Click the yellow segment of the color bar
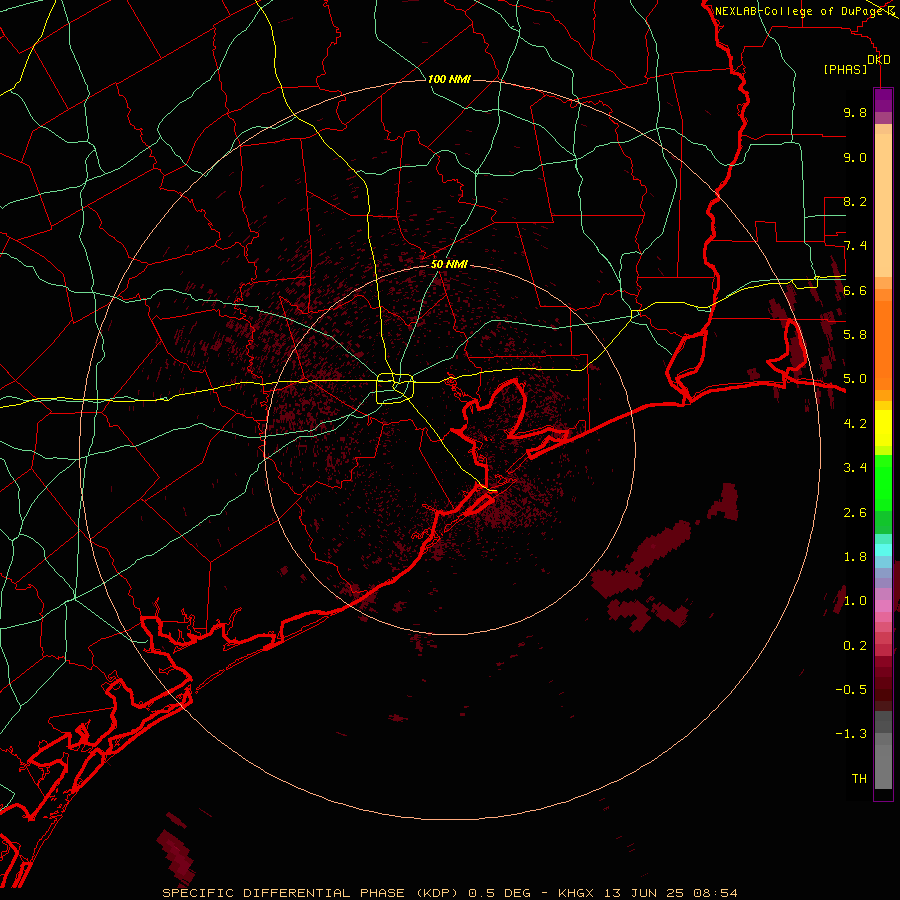The image size is (900, 900). point(883,428)
